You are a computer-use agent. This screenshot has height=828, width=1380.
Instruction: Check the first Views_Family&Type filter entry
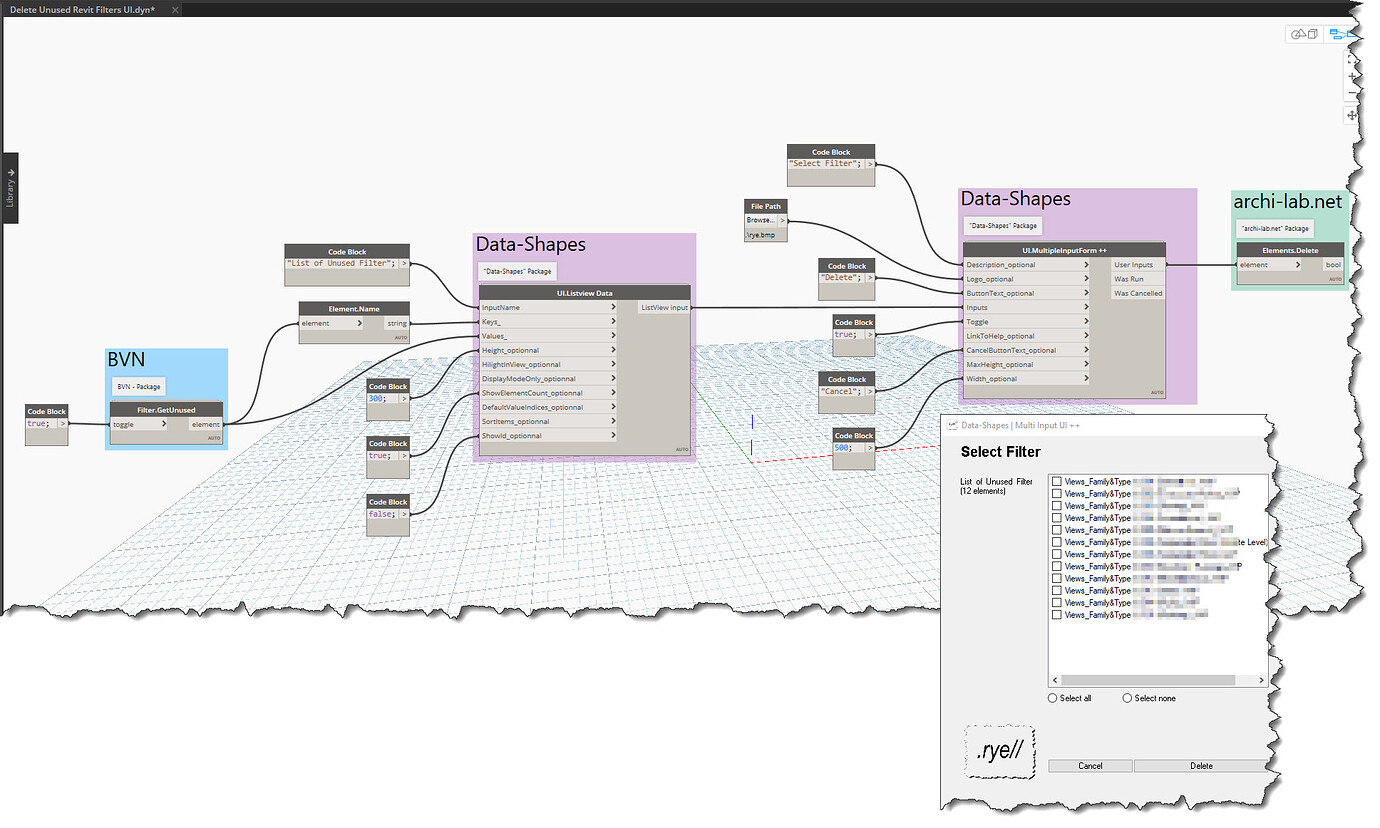1056,480
